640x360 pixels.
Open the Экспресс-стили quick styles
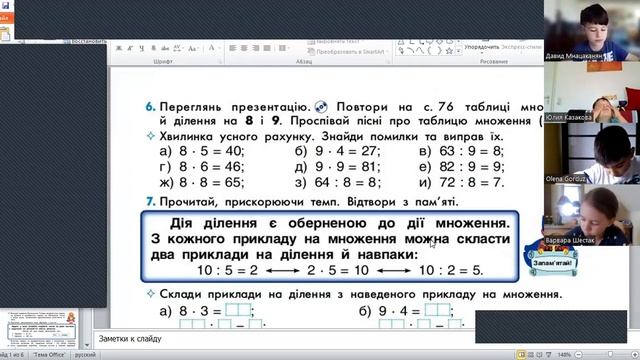click(521, 47)
